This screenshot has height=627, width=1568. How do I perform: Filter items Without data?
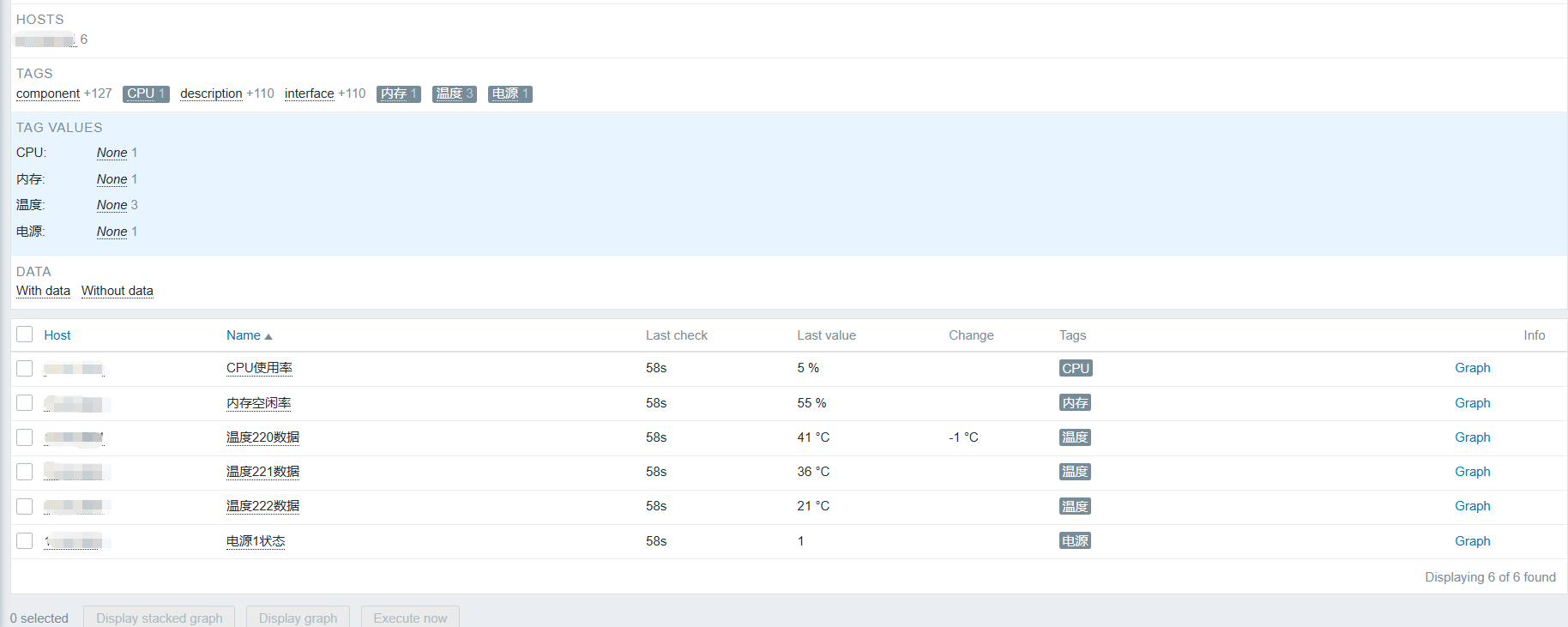coord(118,291)
